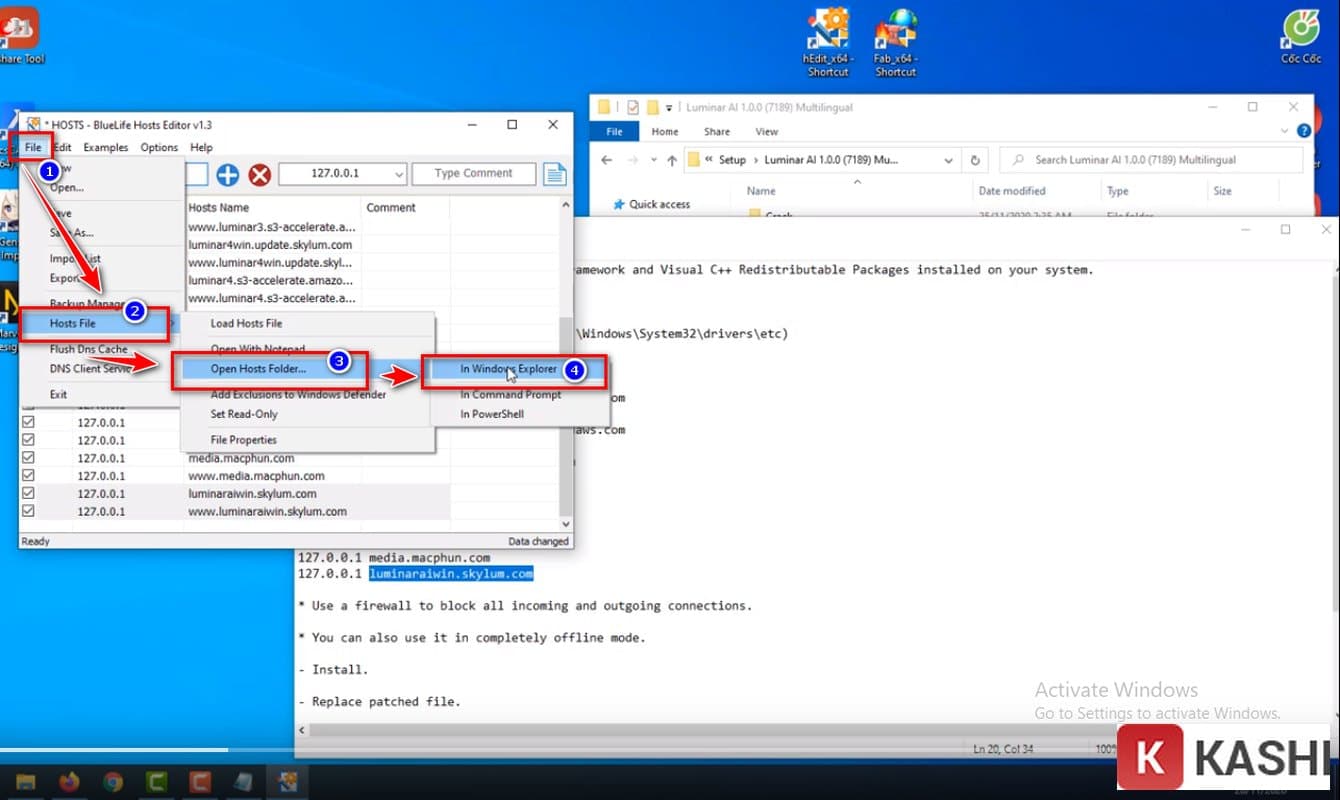Open File Explorer from the taskbar
Image resolution: width=1340 pixels, height=800 pixels.
point(26,781)
